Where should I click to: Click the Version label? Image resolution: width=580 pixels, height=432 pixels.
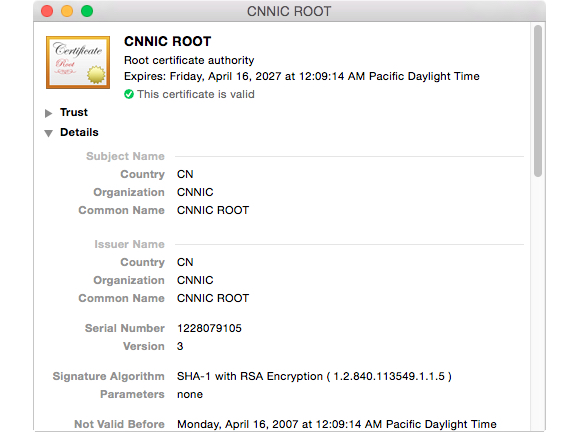coord(144,346)
